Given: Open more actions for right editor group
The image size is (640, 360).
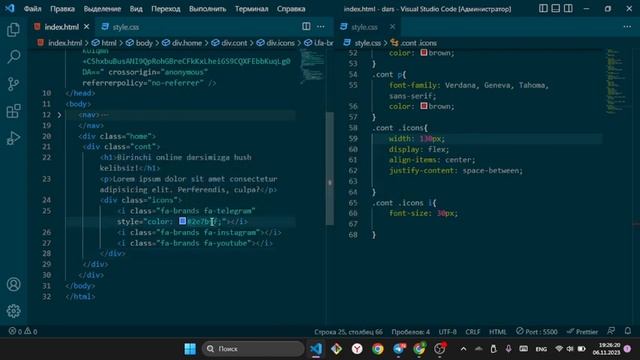Looking at the screenshot, I should pos(627,27).
